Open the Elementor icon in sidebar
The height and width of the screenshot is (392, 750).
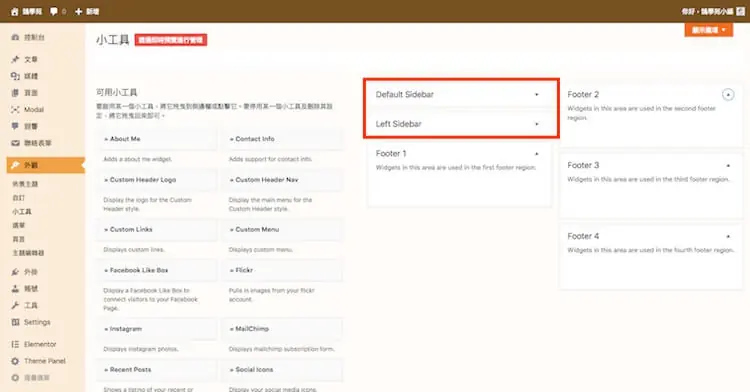point(15,344)
